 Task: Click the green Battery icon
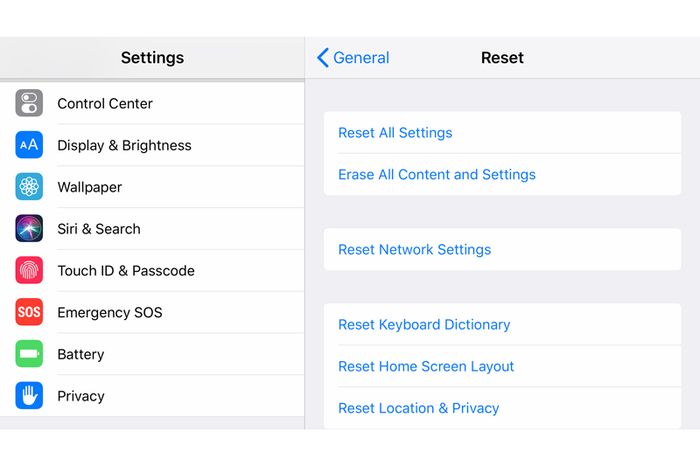point(29,354)
